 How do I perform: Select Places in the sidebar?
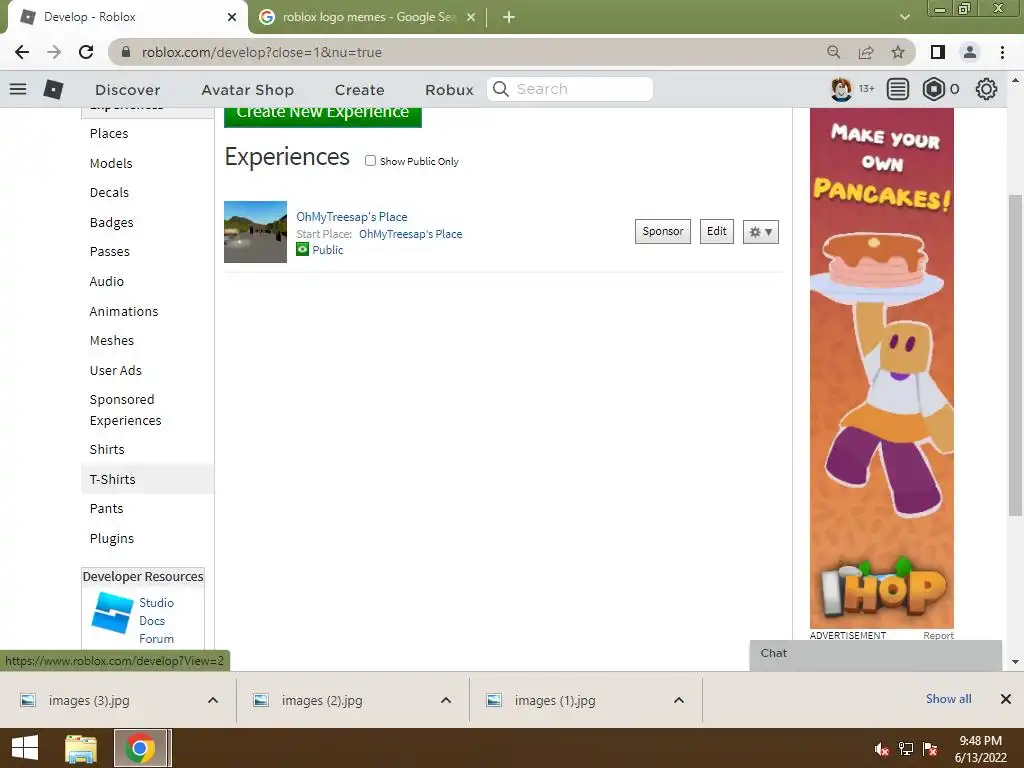click(109, 133)
